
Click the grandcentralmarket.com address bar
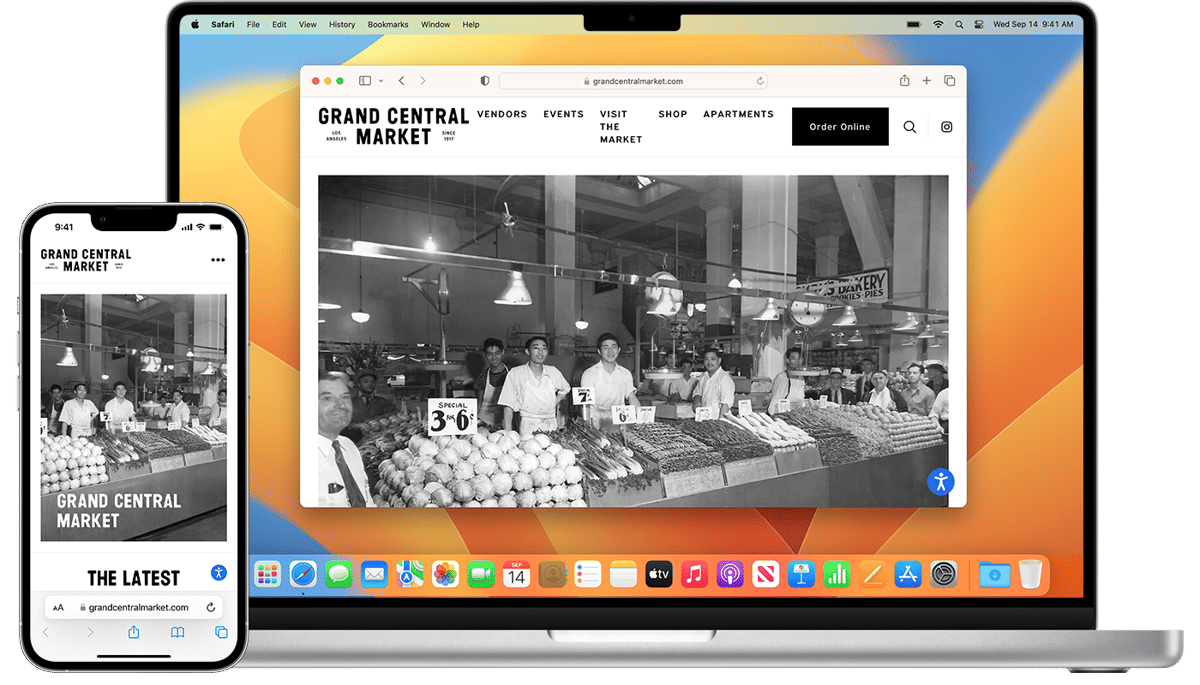click(x=637, y=80)
